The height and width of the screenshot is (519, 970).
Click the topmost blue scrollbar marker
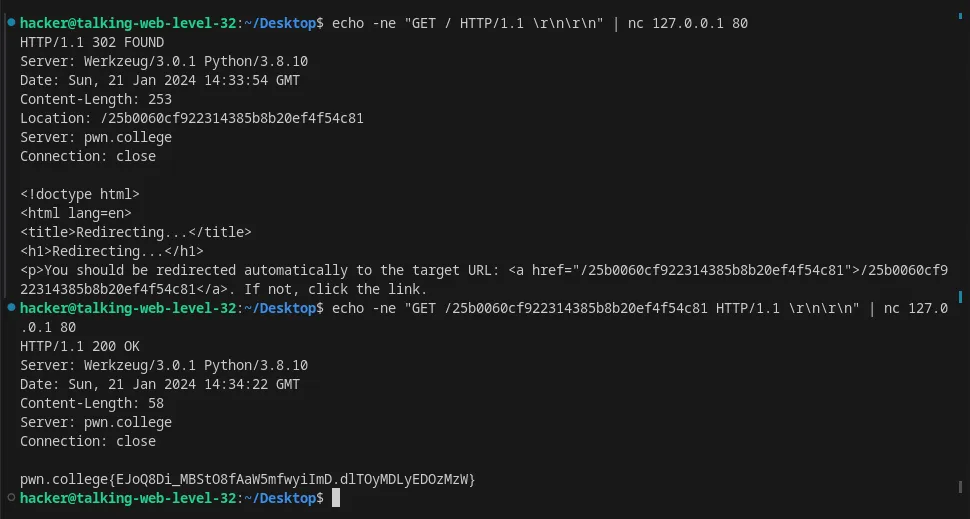[x=960, y=16]
